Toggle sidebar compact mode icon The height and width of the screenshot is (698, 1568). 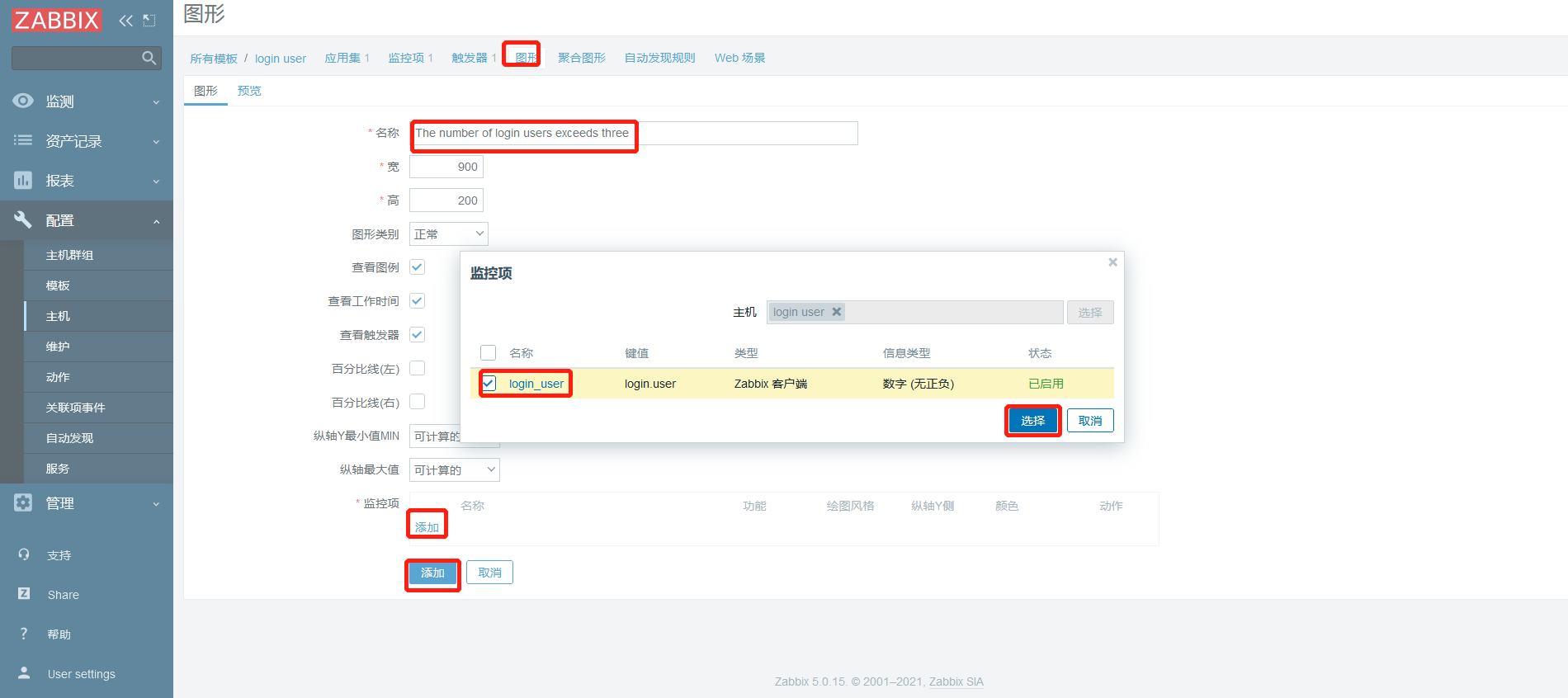[x=149, y=21]
